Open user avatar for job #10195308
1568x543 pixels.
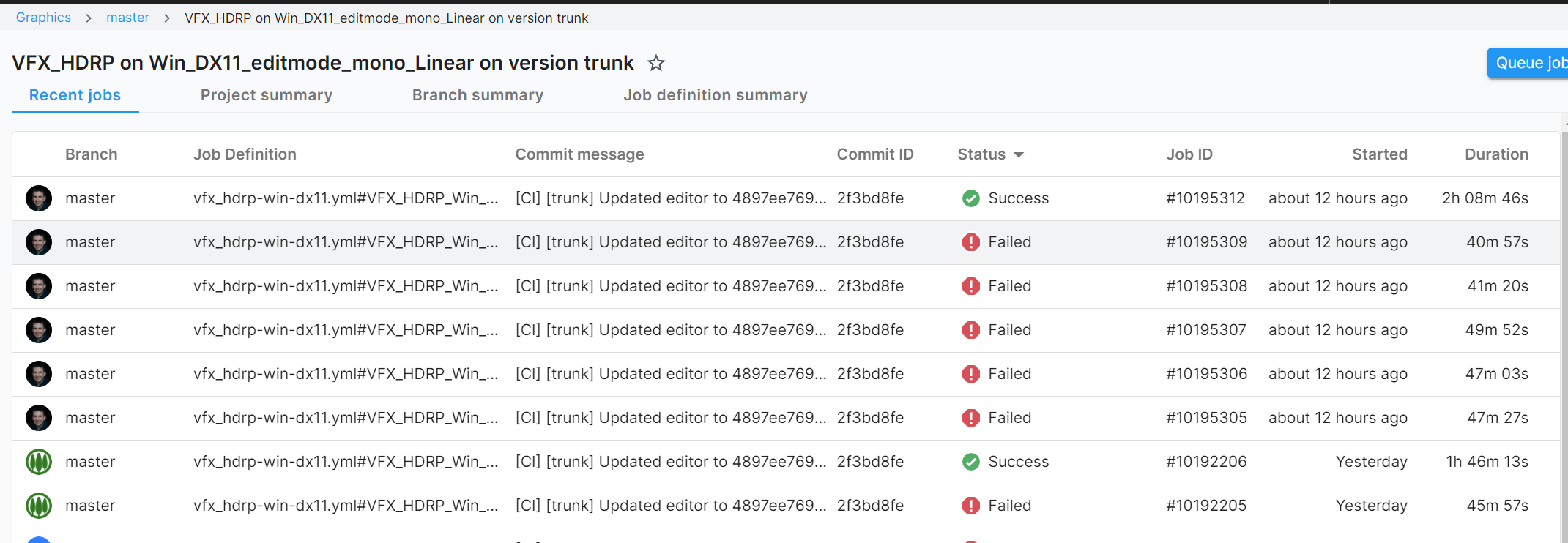coord(39,286)
